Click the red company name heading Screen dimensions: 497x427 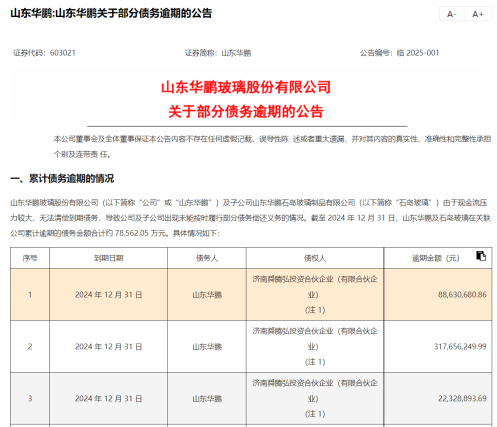pyautogui.click(x=246, y=87)
